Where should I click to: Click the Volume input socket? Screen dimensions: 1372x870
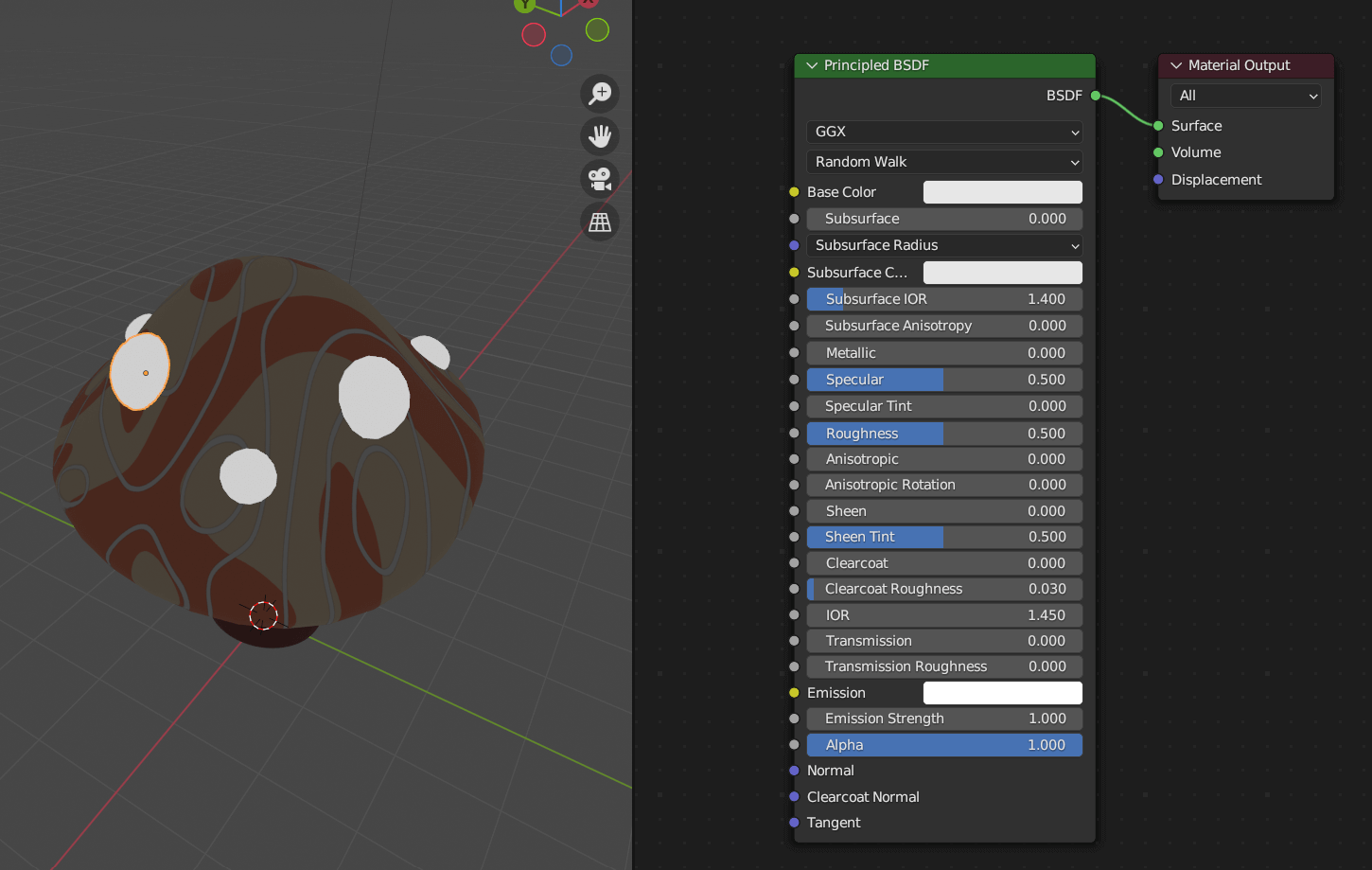point(1158,152)
